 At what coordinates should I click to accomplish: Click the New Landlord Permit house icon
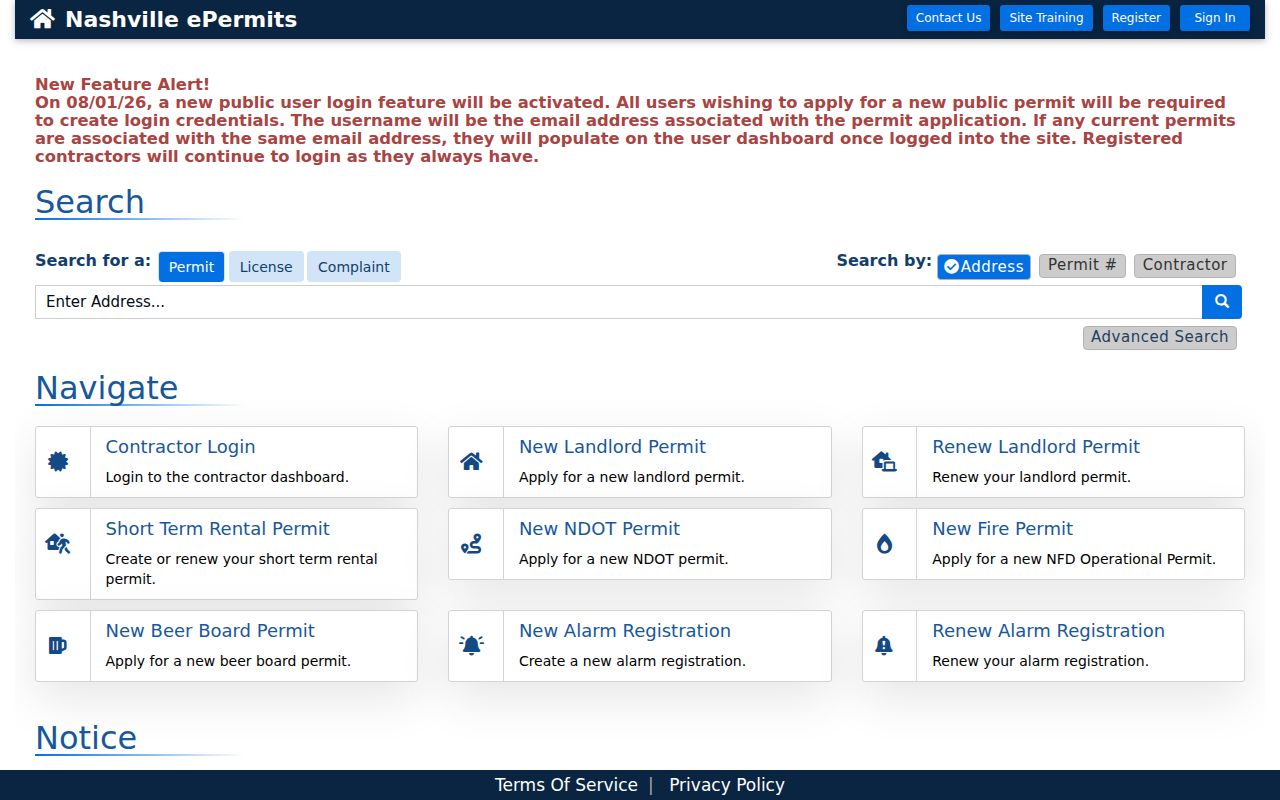[471, 462]
